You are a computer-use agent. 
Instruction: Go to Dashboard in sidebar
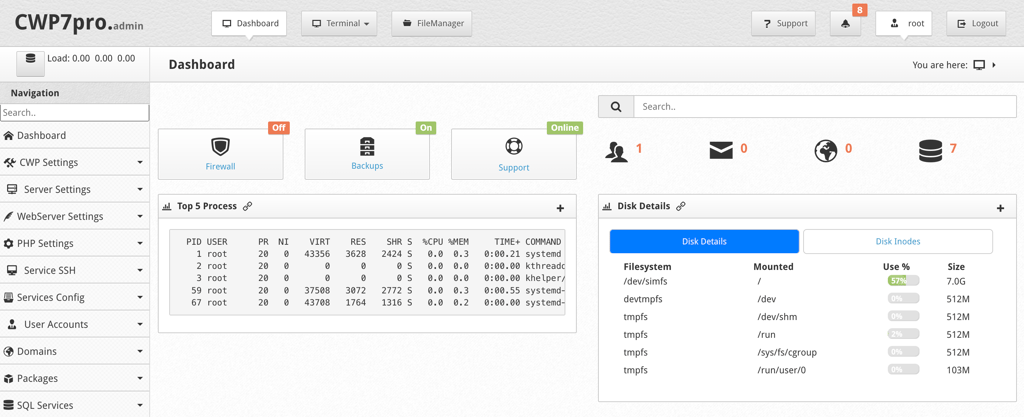(74, 135)
